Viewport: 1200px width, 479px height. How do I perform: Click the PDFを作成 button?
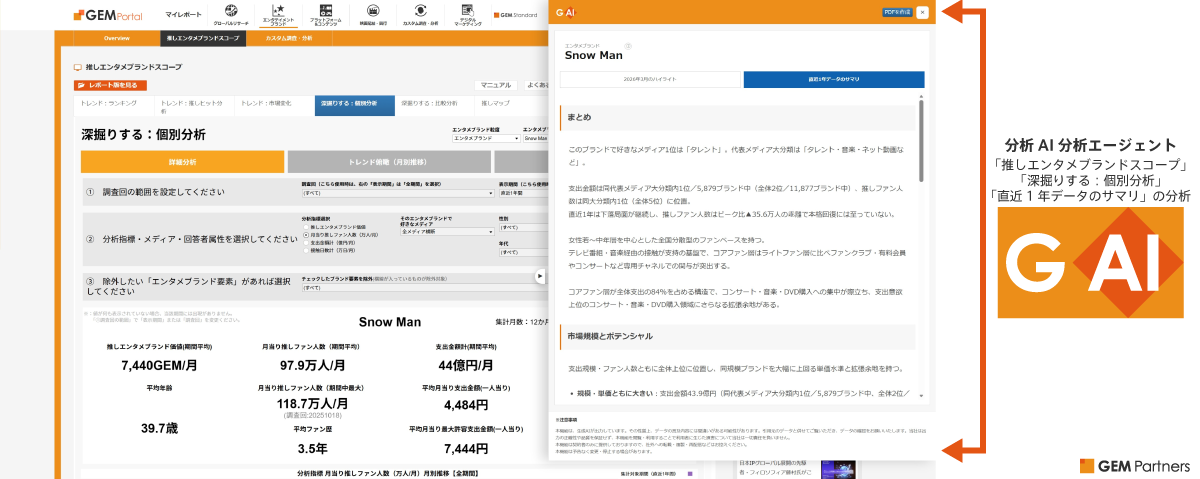[x=895, y=12]
